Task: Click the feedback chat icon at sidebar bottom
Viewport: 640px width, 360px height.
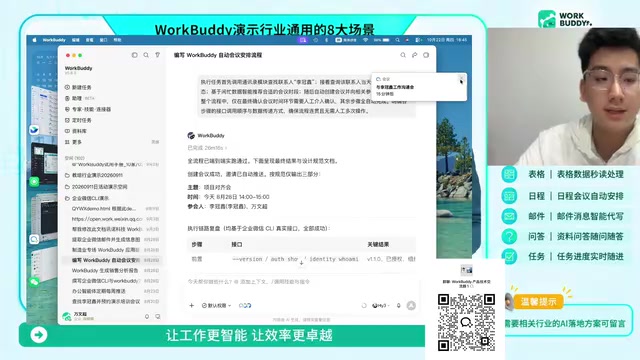Action: [158, 316]
